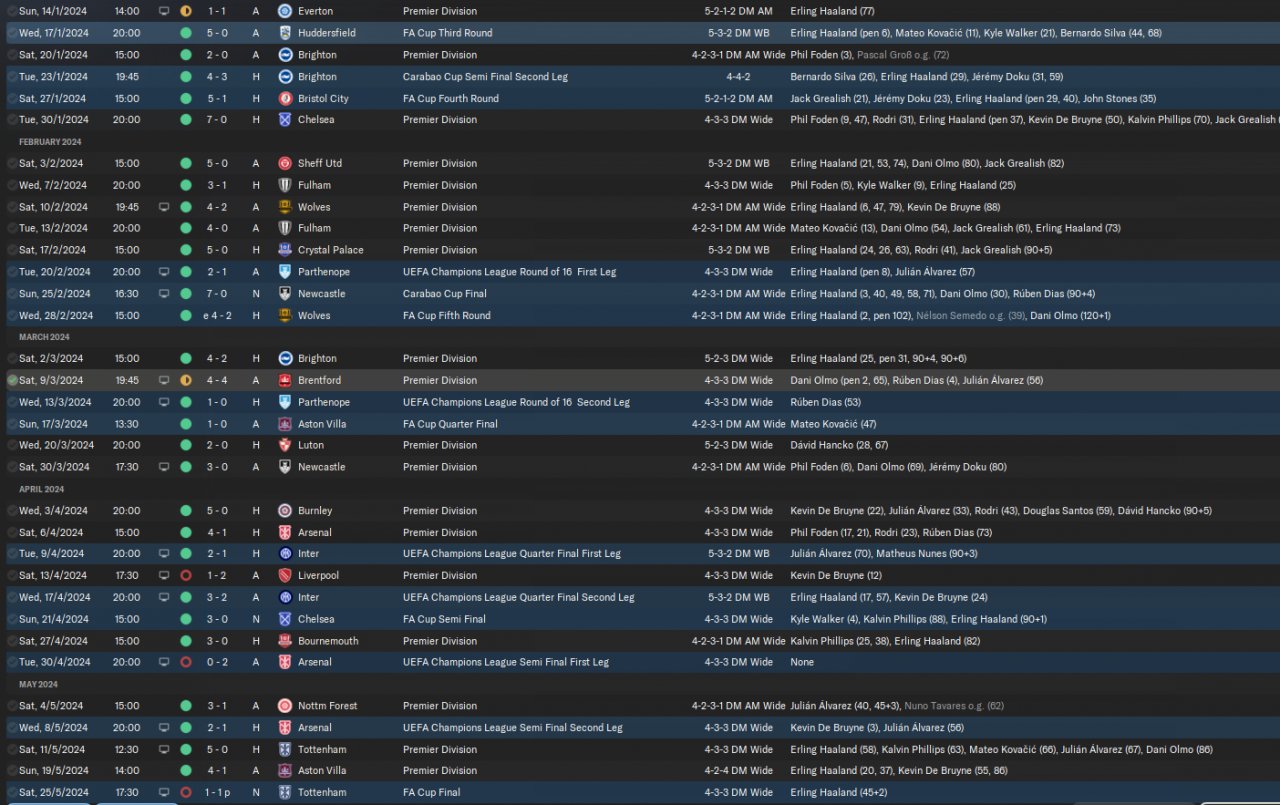Click the Nottm Forest club badge
This screenshot has width=1280, height=805.
pyautogui.click(x=285, y=705)
